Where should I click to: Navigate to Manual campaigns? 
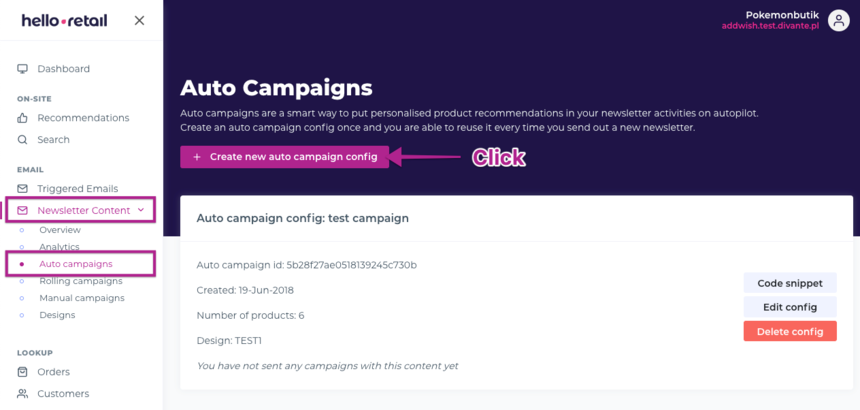coord(81,298)
